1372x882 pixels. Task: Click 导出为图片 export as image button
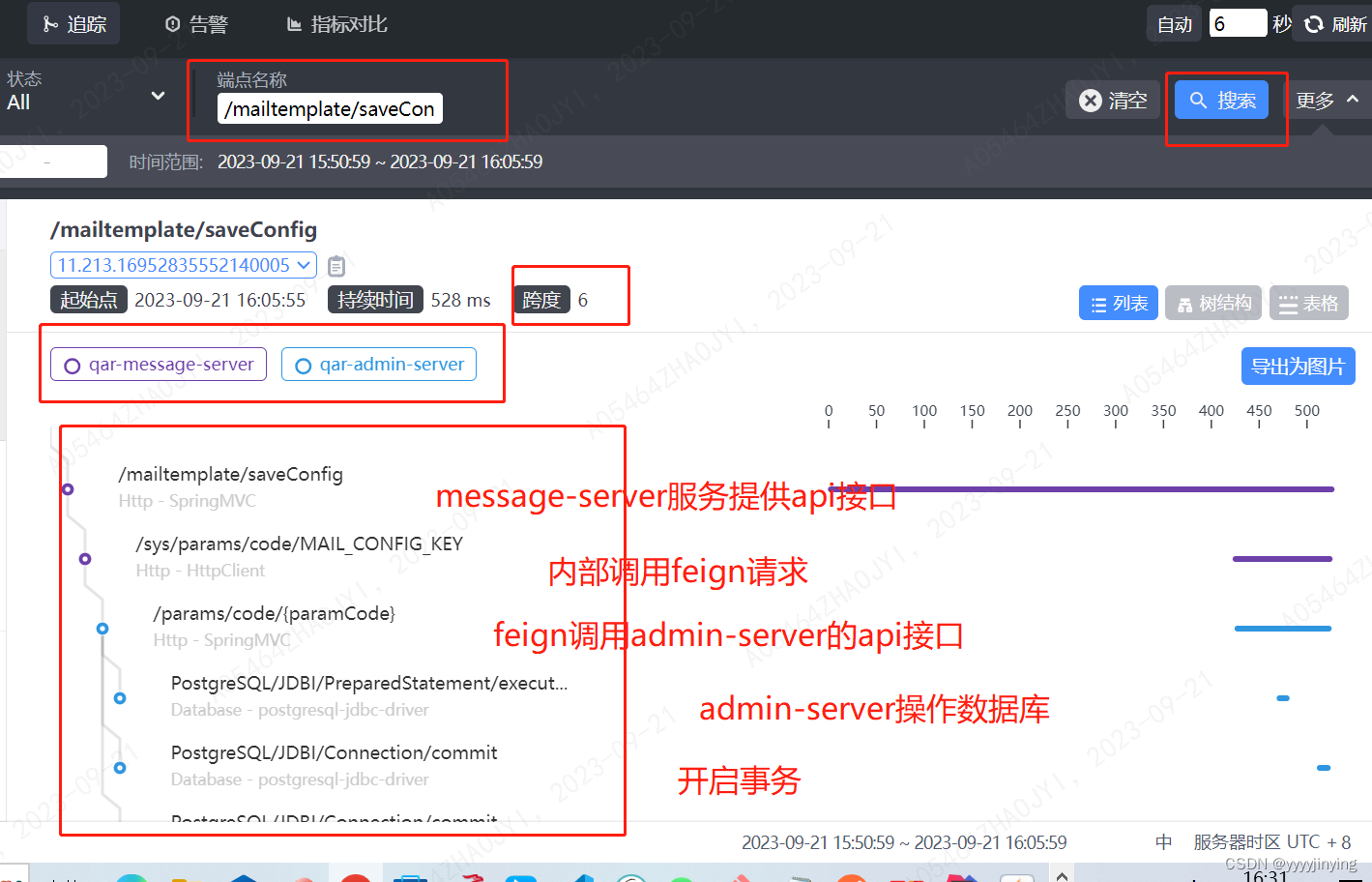pos(1299,367)
